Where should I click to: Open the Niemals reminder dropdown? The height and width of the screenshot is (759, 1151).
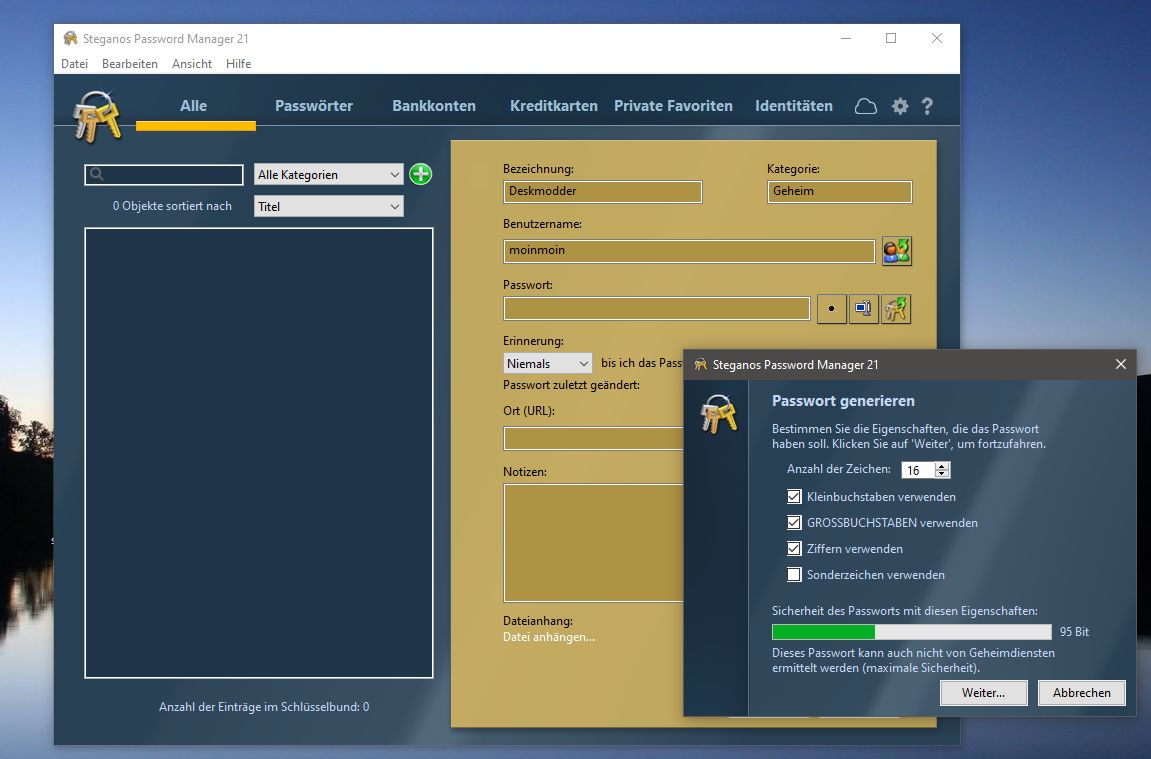[548, 363]
